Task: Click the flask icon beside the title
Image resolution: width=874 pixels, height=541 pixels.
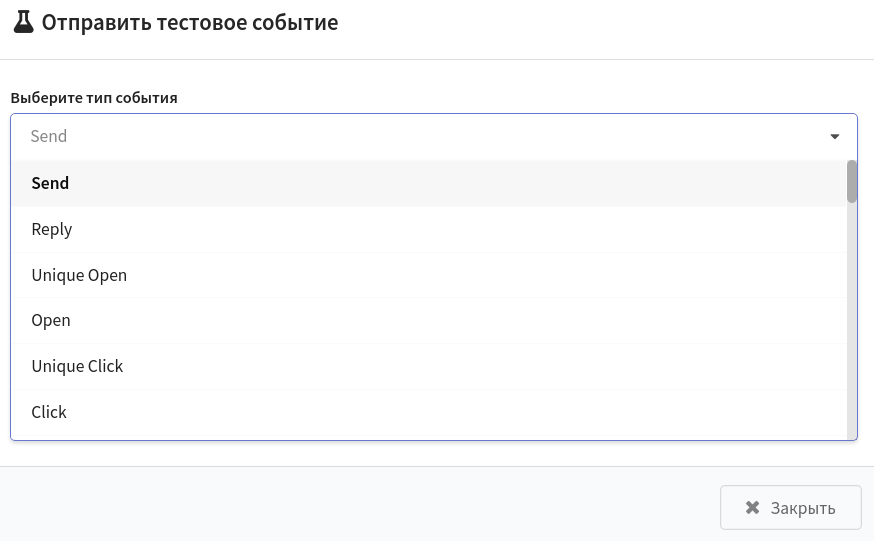Action: coord(23,22)
